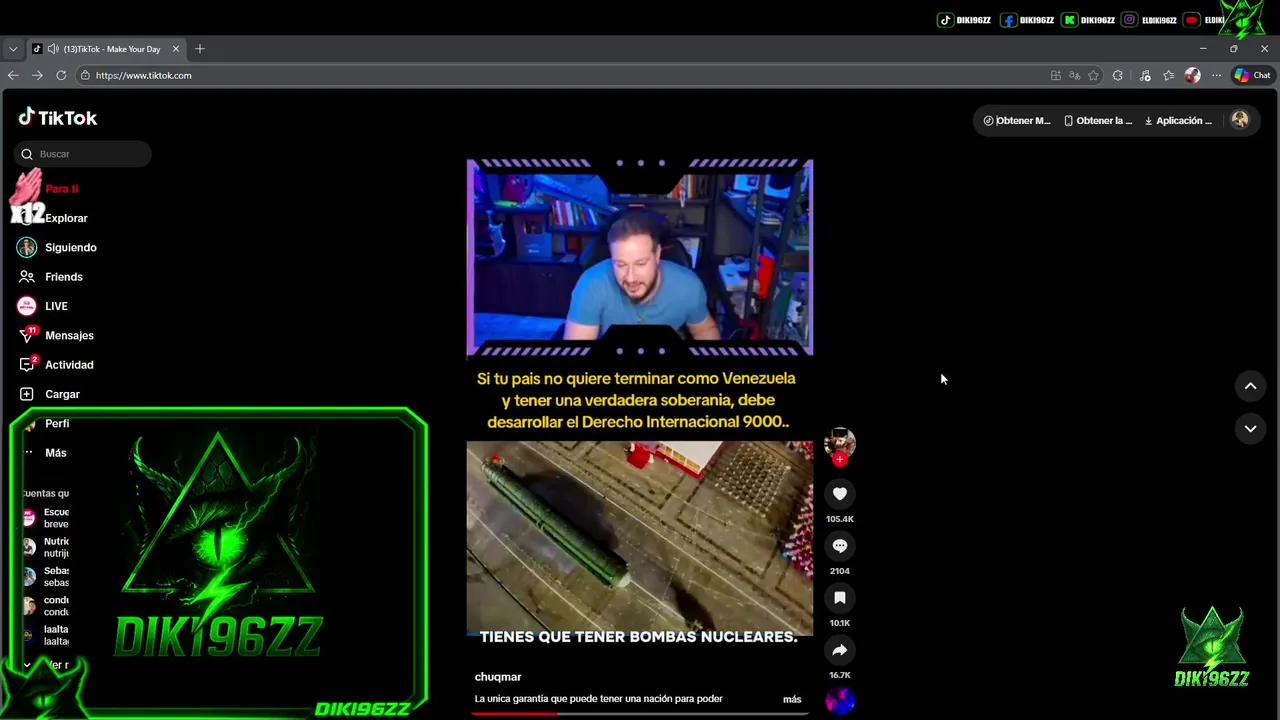Click the caption starting La unica garantia
This screenshot has height=720, width=1280.
pos(598,699)
